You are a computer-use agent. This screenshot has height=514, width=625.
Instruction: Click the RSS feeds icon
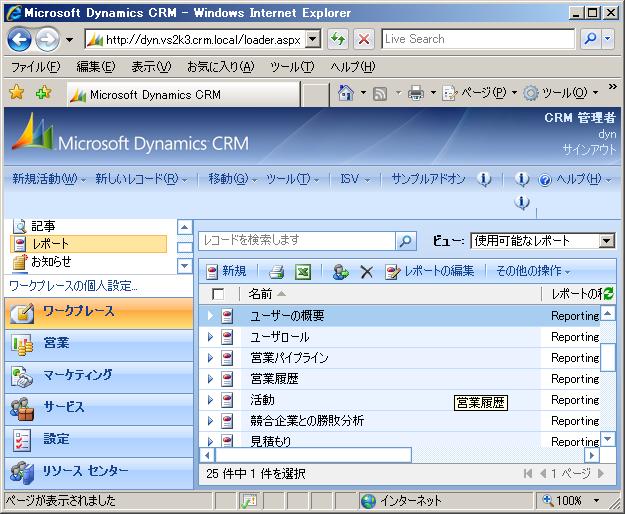click(379, 94)
